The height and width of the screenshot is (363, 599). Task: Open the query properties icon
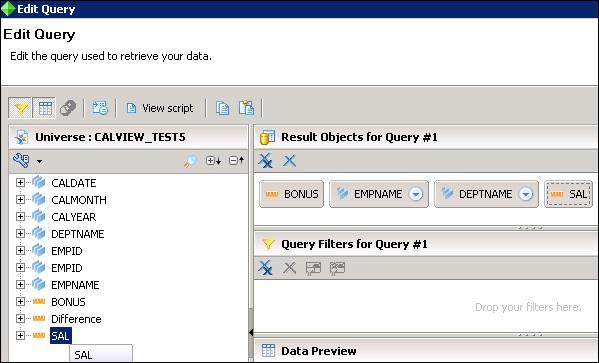pyautogui.click(x=100, y=108)
